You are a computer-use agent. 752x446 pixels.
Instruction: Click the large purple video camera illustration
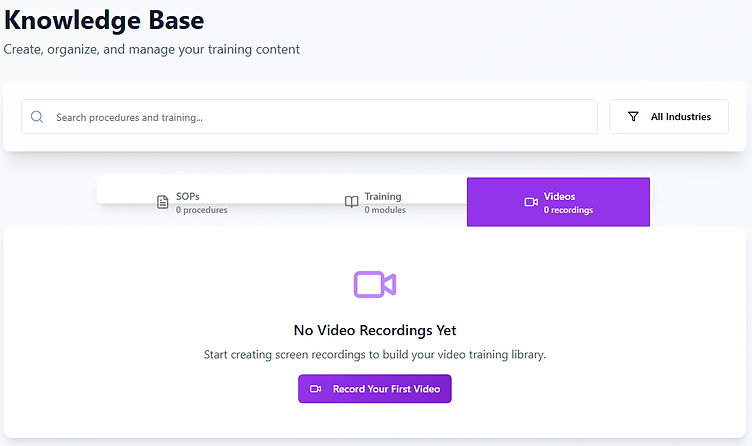tap(375, 284)
